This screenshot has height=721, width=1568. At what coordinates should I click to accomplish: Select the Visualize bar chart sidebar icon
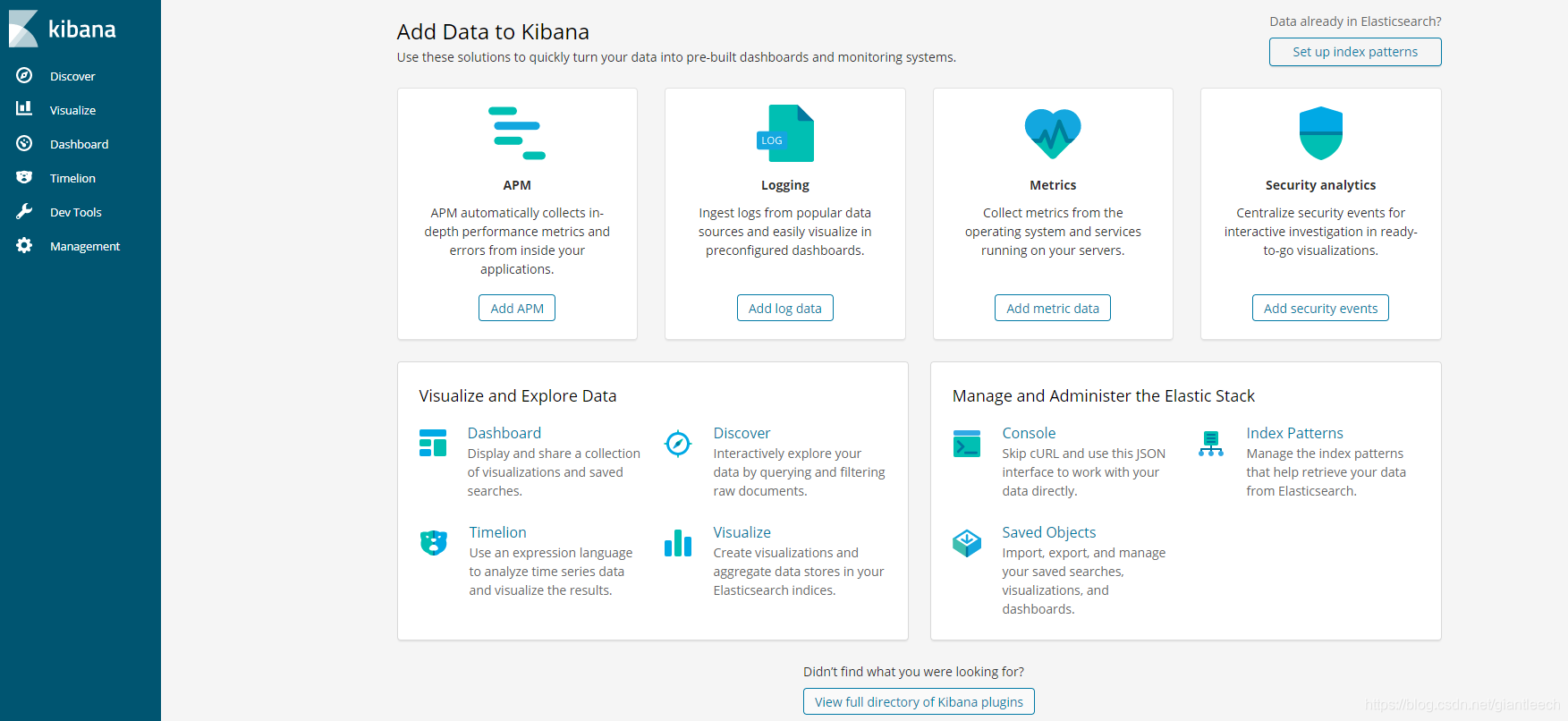tap(24, 108)
